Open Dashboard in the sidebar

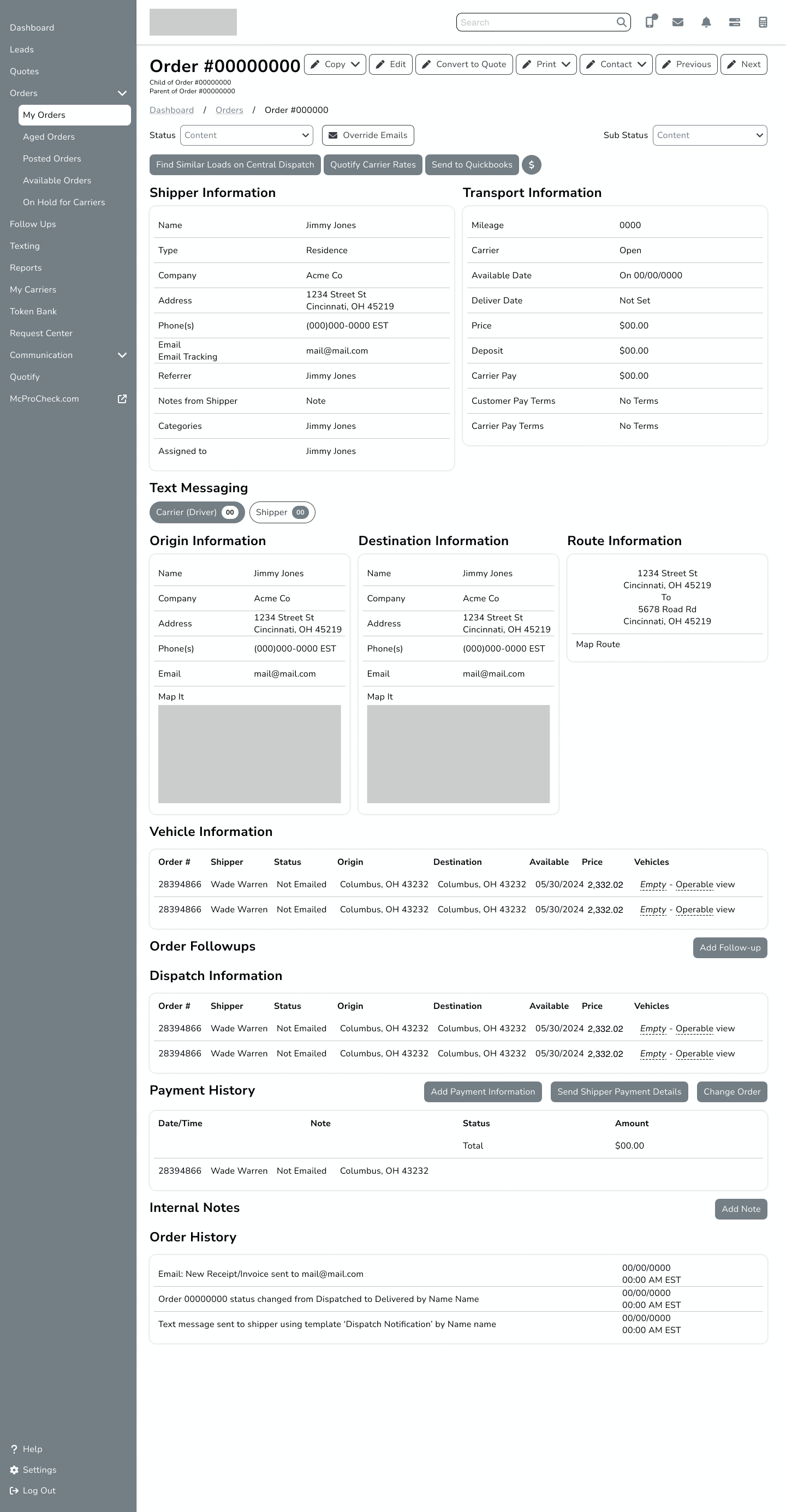click(x=32, y=28)
